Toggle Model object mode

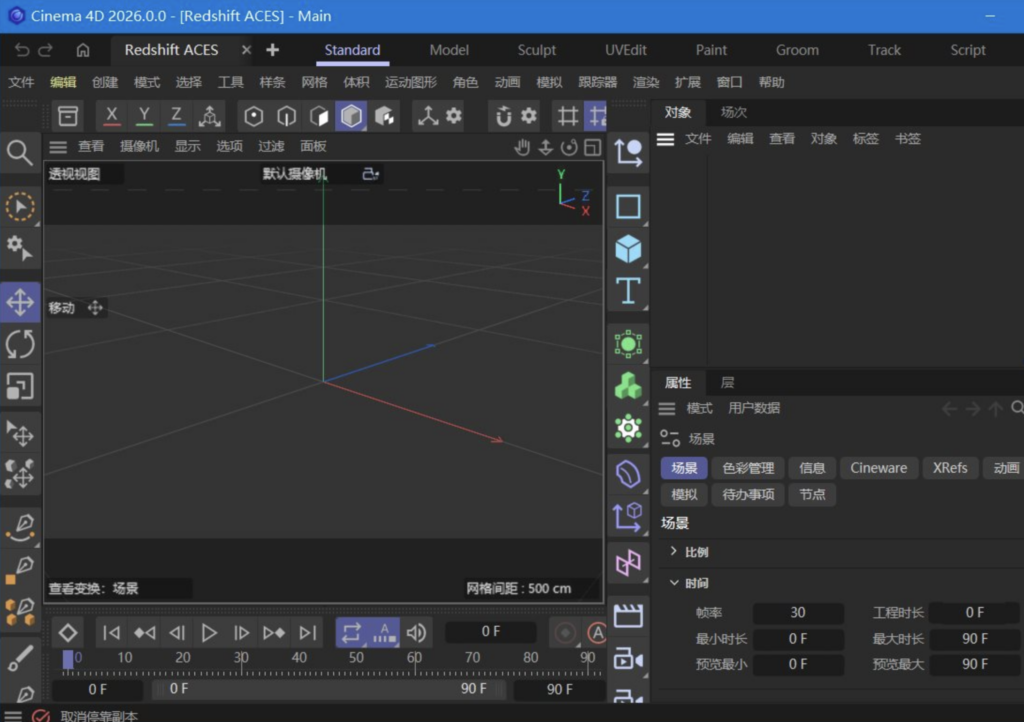pos(351,116)
